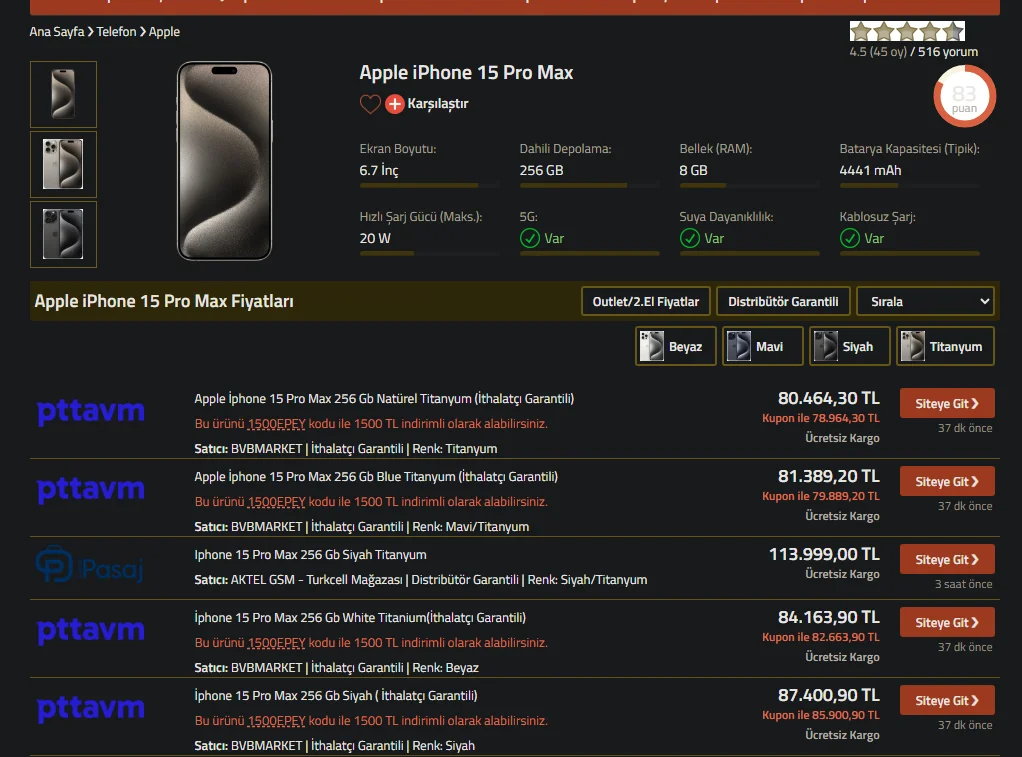Click Ekran Boyutu 6.7 İnç value
The image size is (1022, 757).
379,170
